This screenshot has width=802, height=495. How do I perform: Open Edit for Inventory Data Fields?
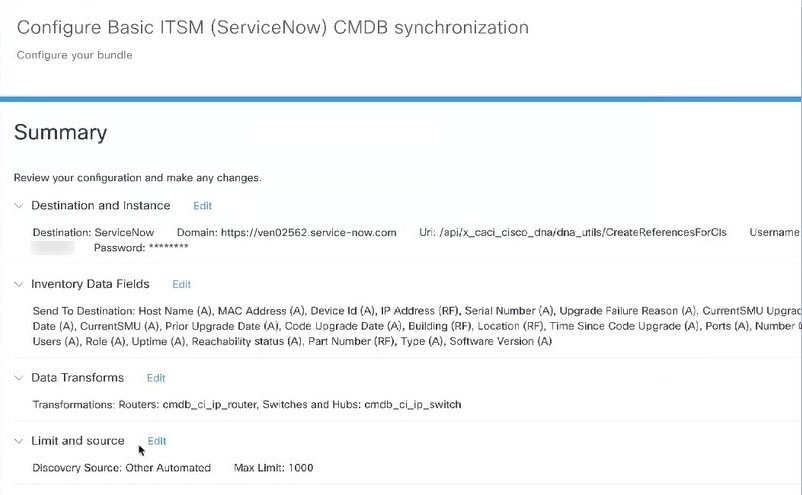click(x=182, y=284)
